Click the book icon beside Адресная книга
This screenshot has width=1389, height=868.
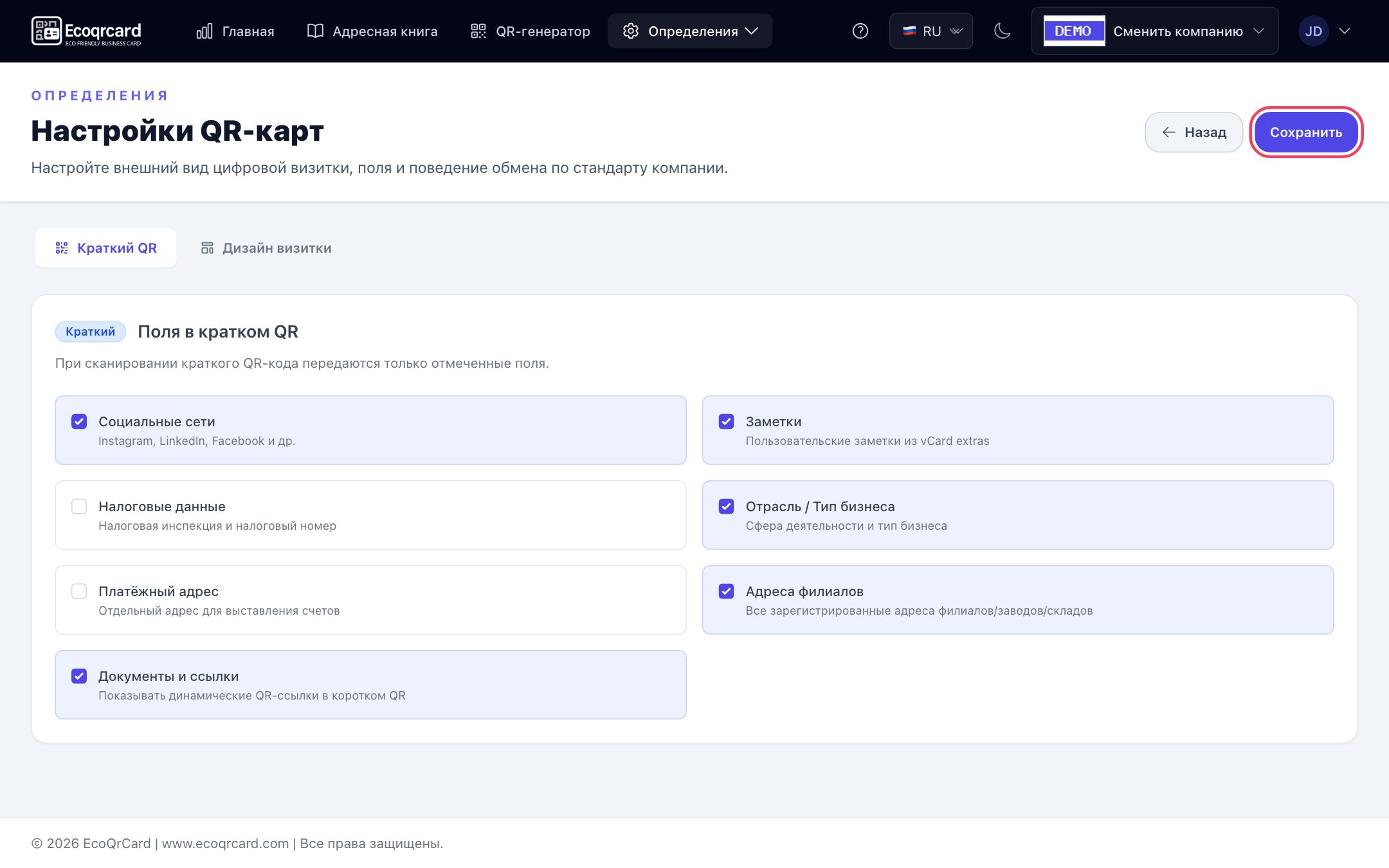[x=315, y=31]
